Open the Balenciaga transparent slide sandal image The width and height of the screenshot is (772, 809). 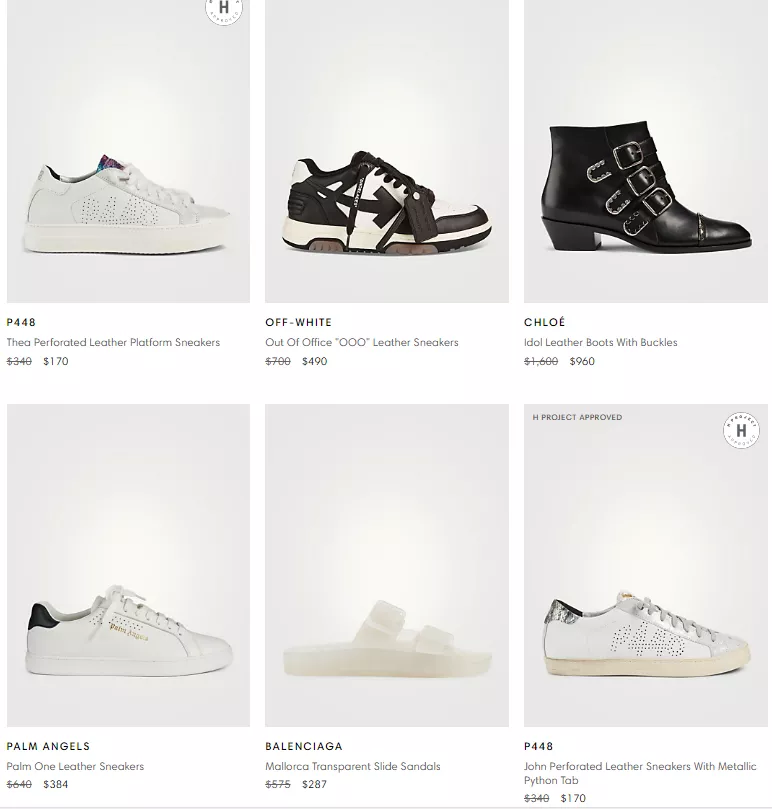tap(387, 565)
